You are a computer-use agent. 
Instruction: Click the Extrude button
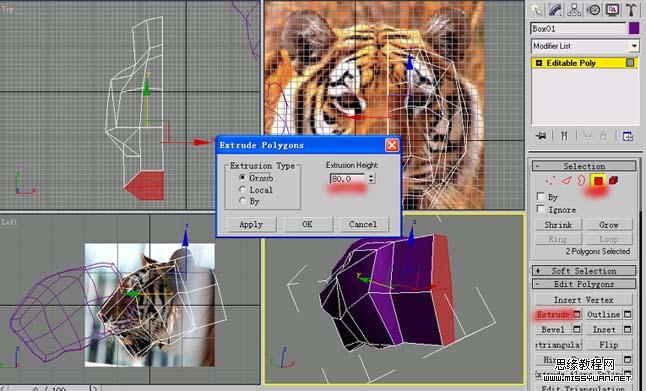tap(553, 314)
